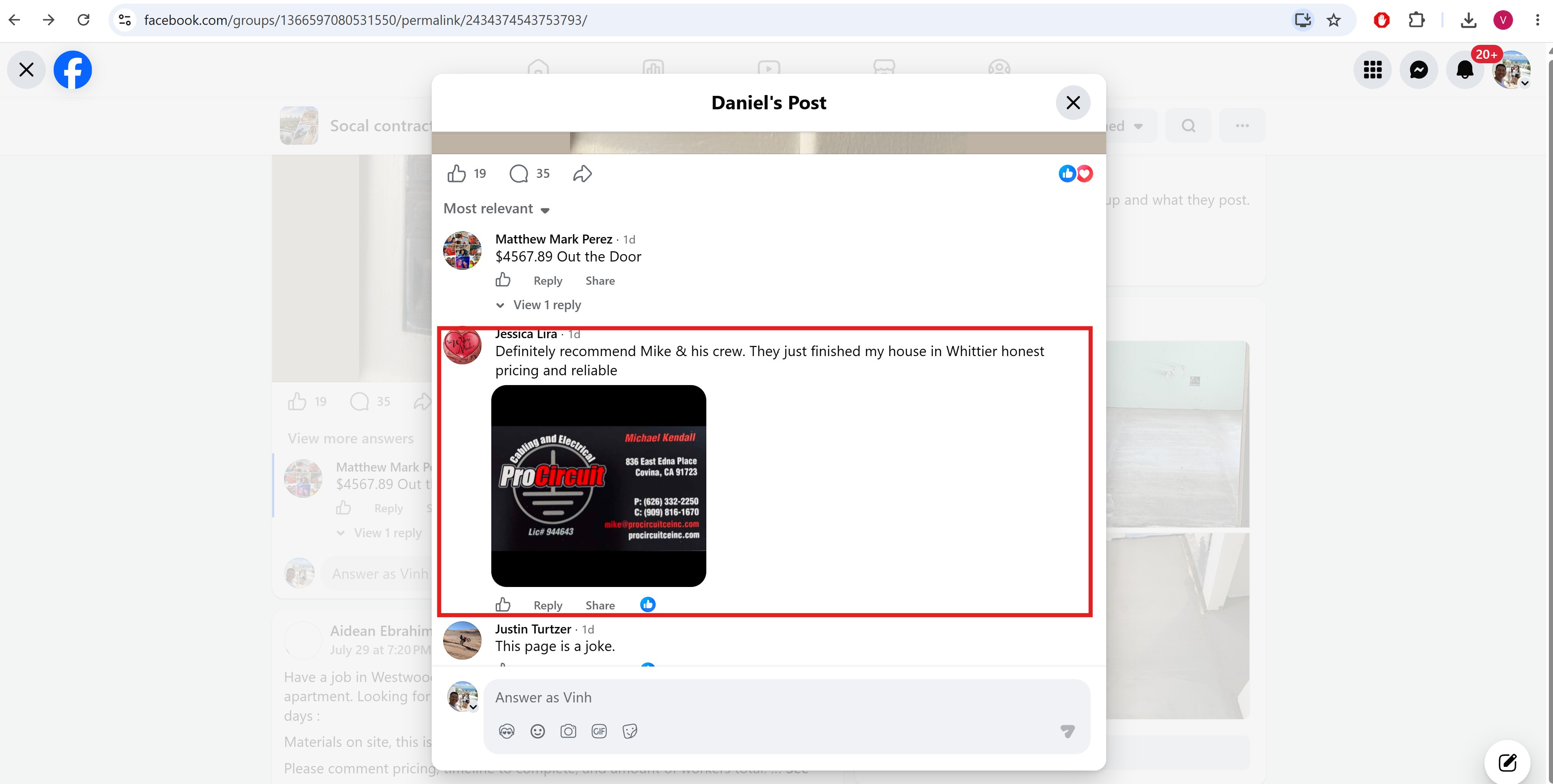Open the group three-dot options menu
1553x784 pixels.
tap(1242, 125)
